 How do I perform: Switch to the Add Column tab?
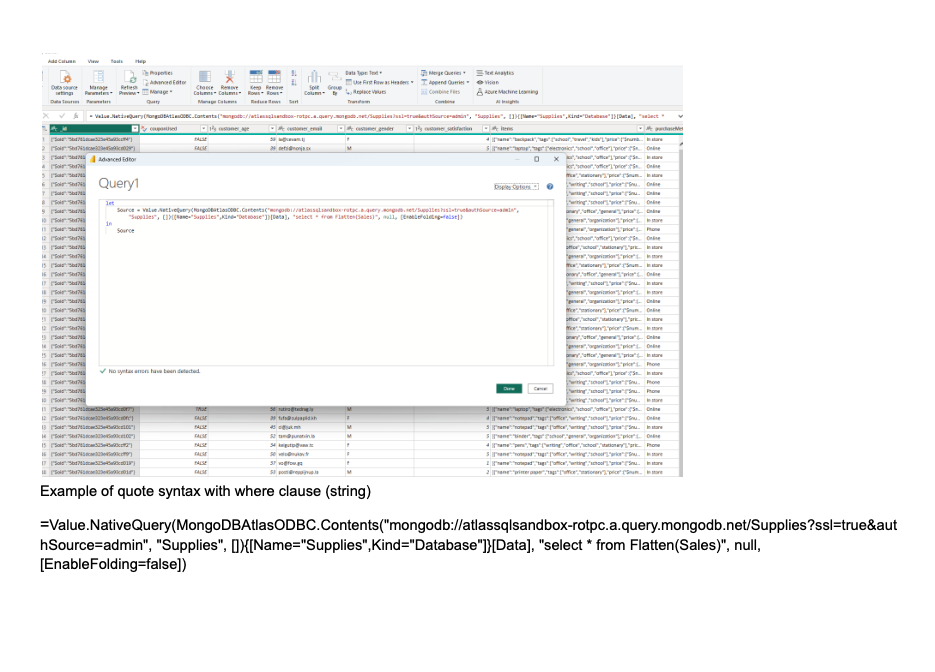60,61
